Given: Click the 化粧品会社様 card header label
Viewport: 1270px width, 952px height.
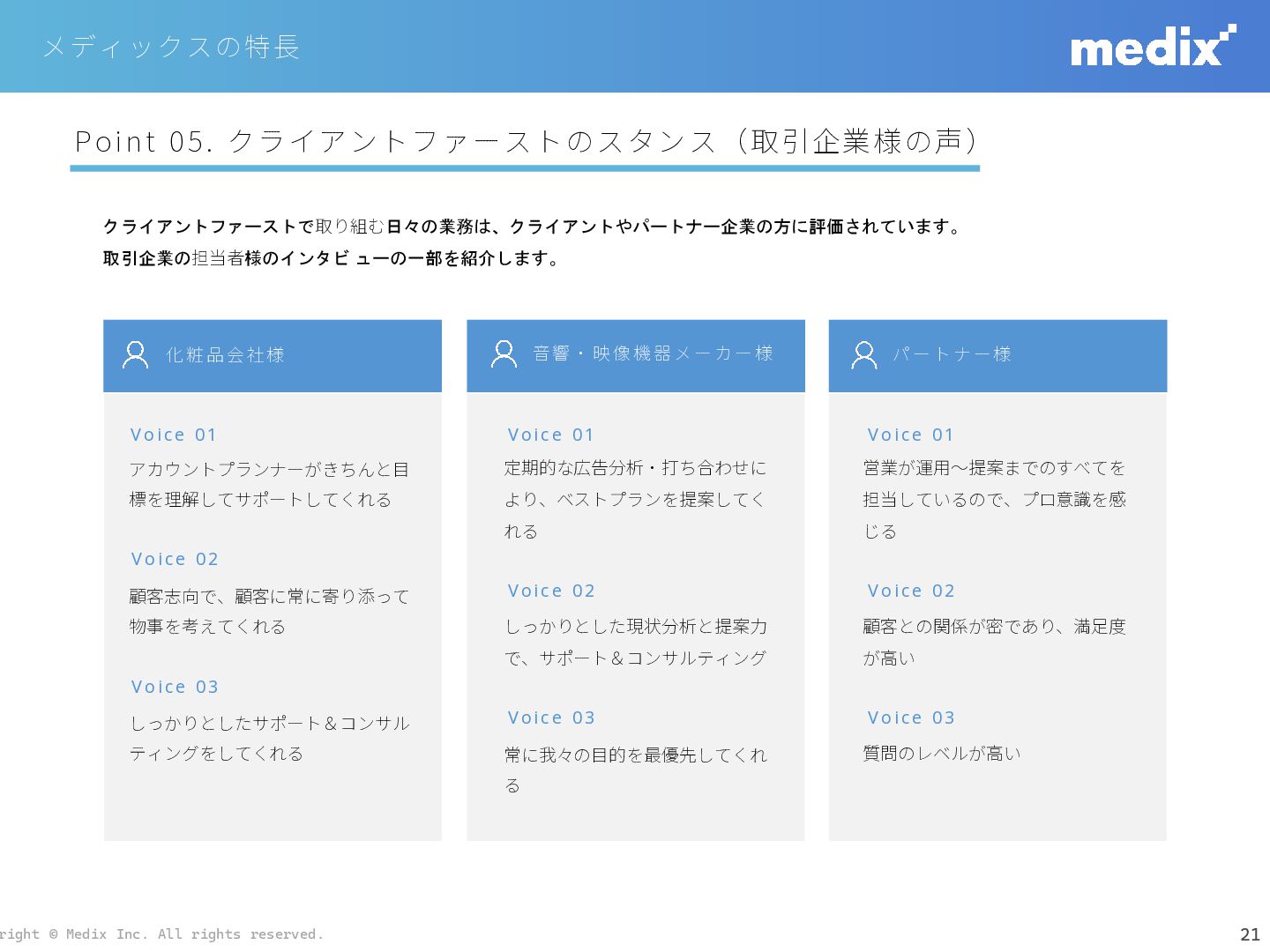Looking at the screenshot, I should 225,354.
